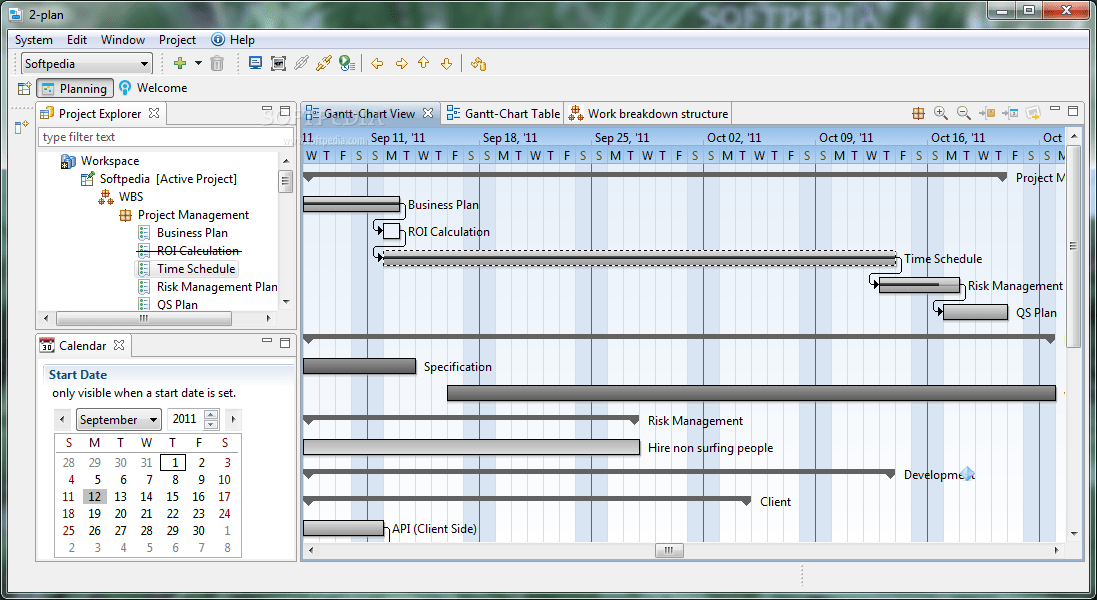Select Risk Management Plan in Project Explorer
1097x600 pixels.
pyautogui.click(x=217, y=287)
